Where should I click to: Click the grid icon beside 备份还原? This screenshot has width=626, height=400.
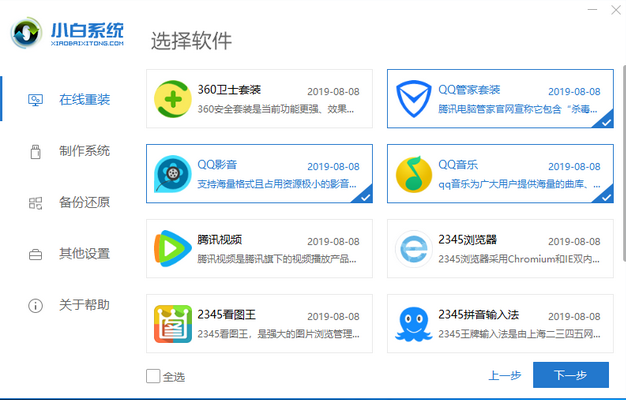[x=36, y=203]
